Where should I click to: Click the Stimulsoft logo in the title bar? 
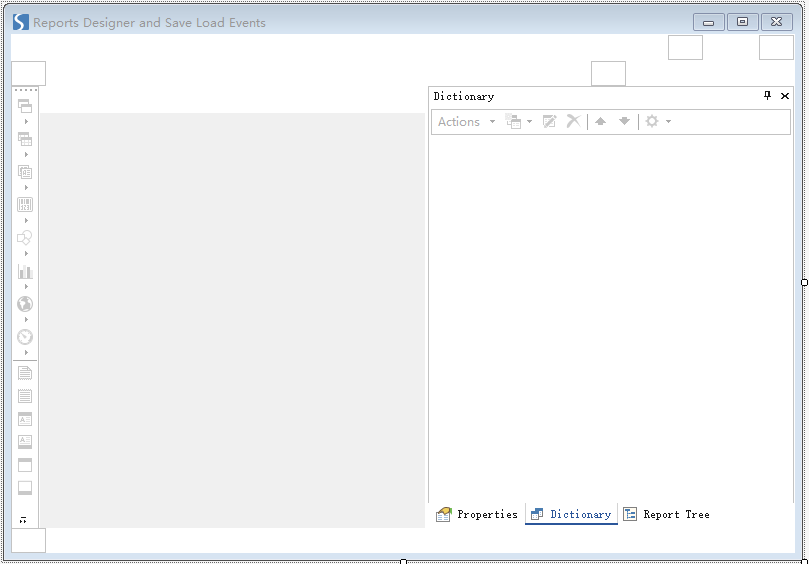point(20,22)
